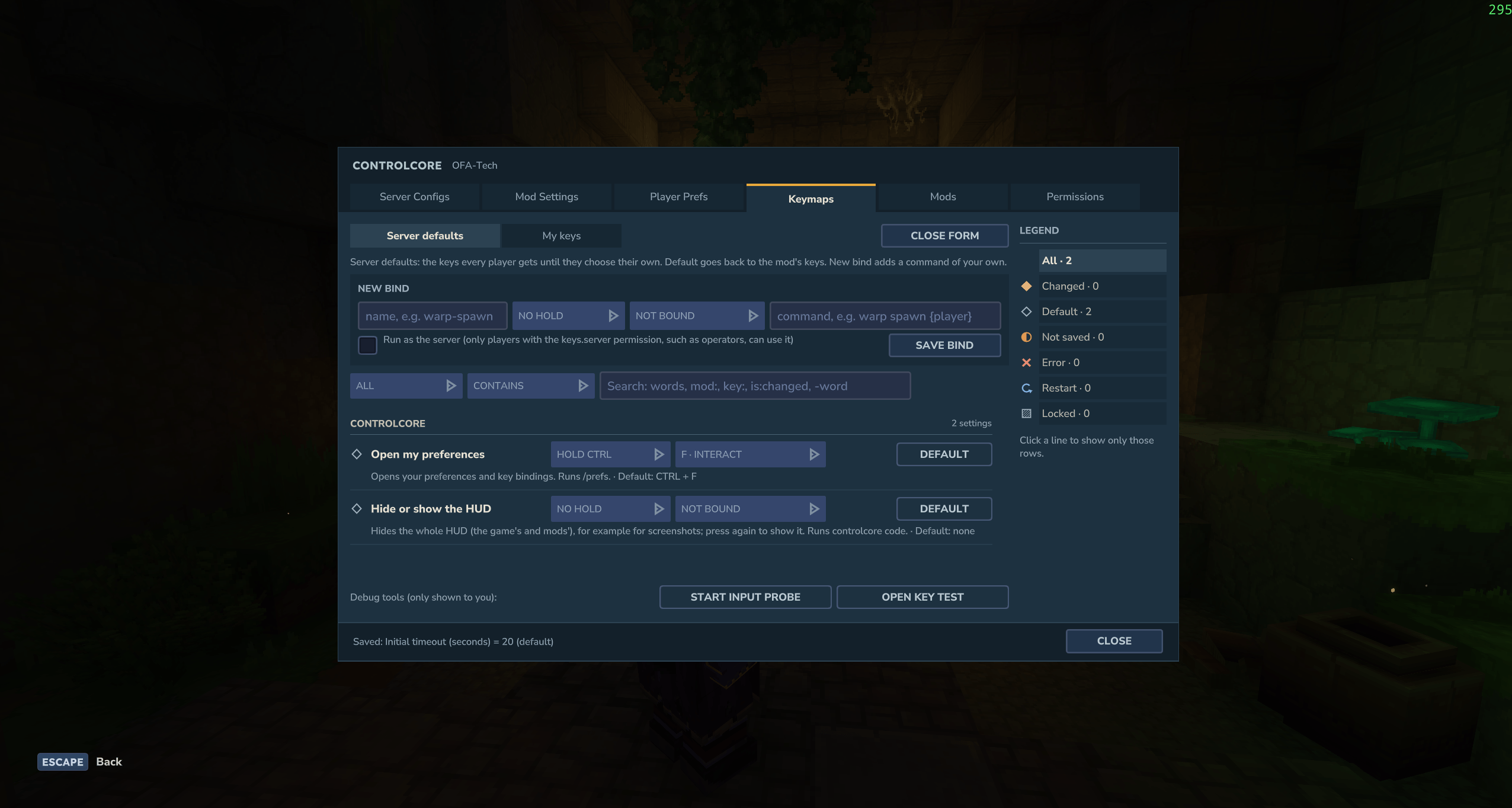Open the Permissions tab
1512x808 pixels.
pos(1075,197)
